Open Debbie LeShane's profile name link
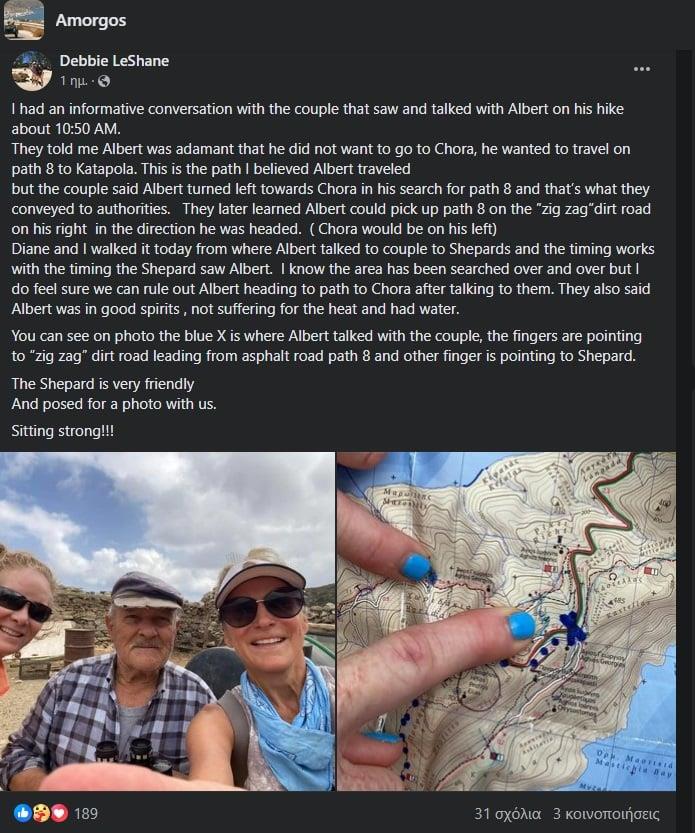Viewport: 695px width, 833px height. coord(114,61)
